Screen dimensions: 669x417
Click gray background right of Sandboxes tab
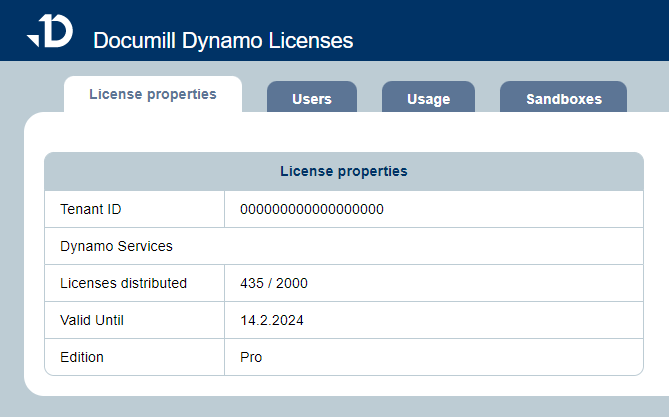648,95
